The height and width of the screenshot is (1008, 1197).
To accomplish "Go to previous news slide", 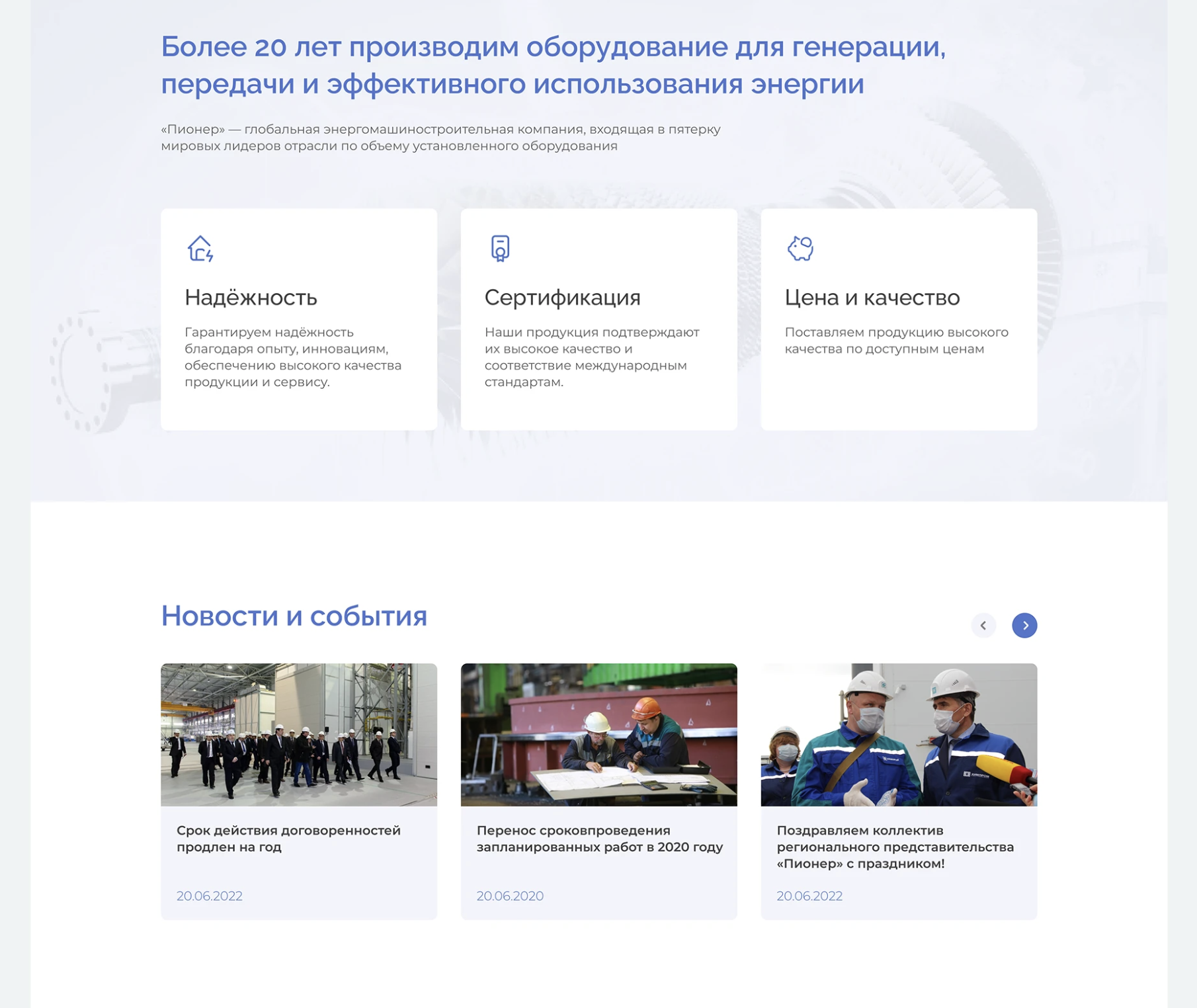I will (983, 625).
